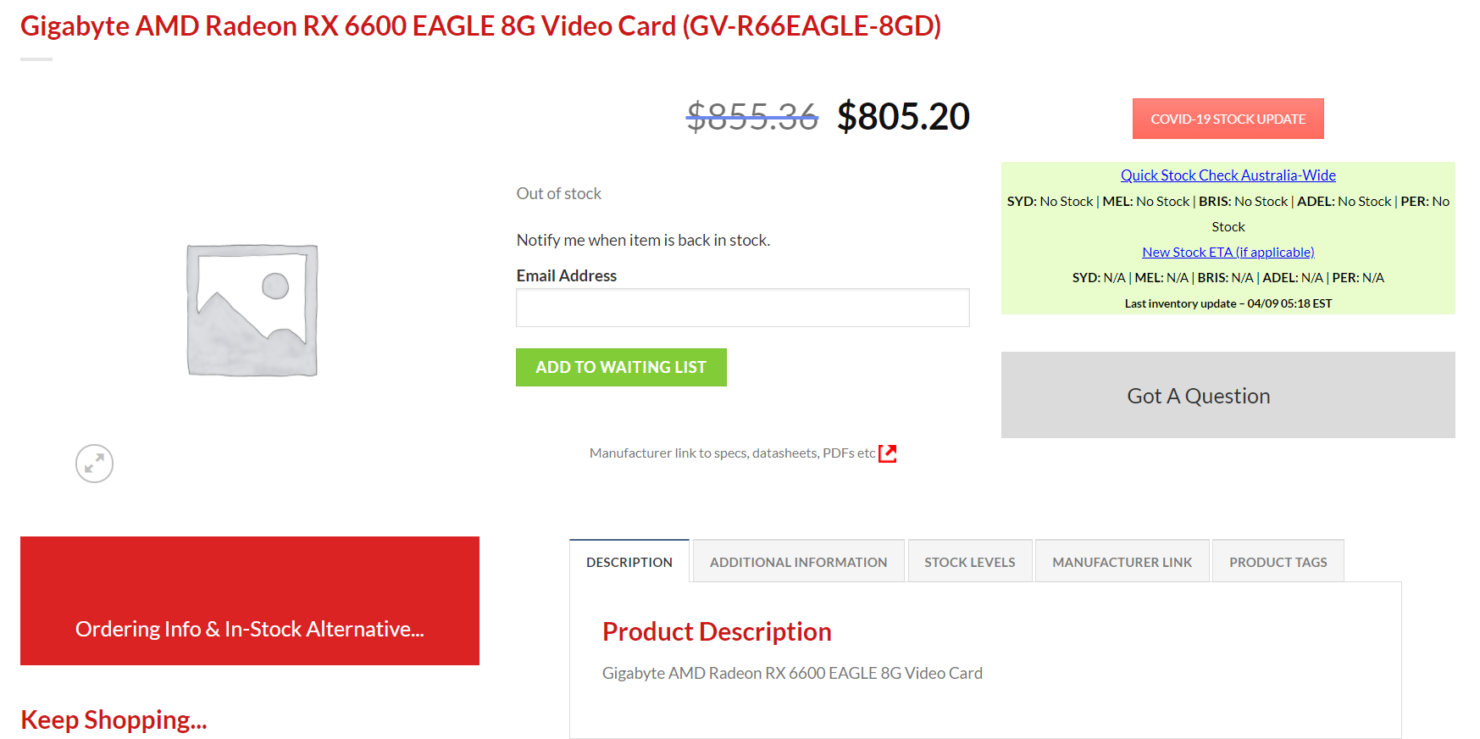The image size is (1480, 739).
Task: Click the Got A Question panel
Action: pos(1228,395)
